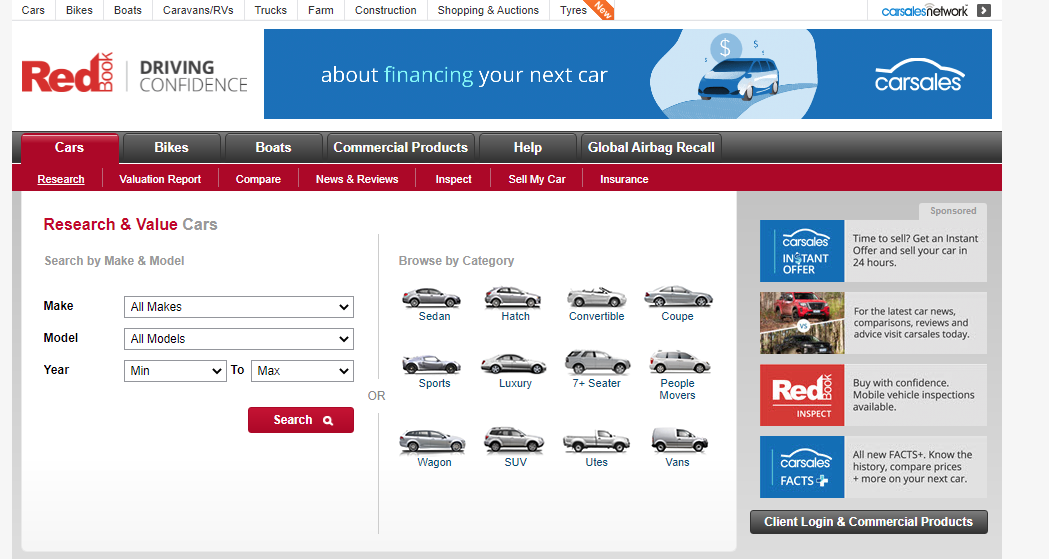
Task: Browse the 7+ Seater category icon
Action: [x=597, y=362]
